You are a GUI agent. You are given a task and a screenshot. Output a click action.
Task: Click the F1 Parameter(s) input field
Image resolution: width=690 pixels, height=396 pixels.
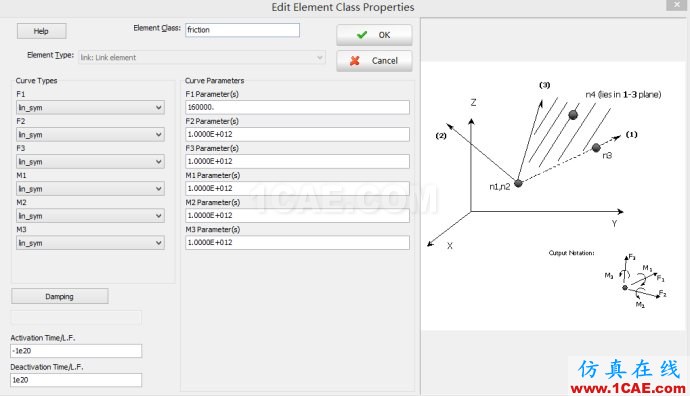coord(297,107)
